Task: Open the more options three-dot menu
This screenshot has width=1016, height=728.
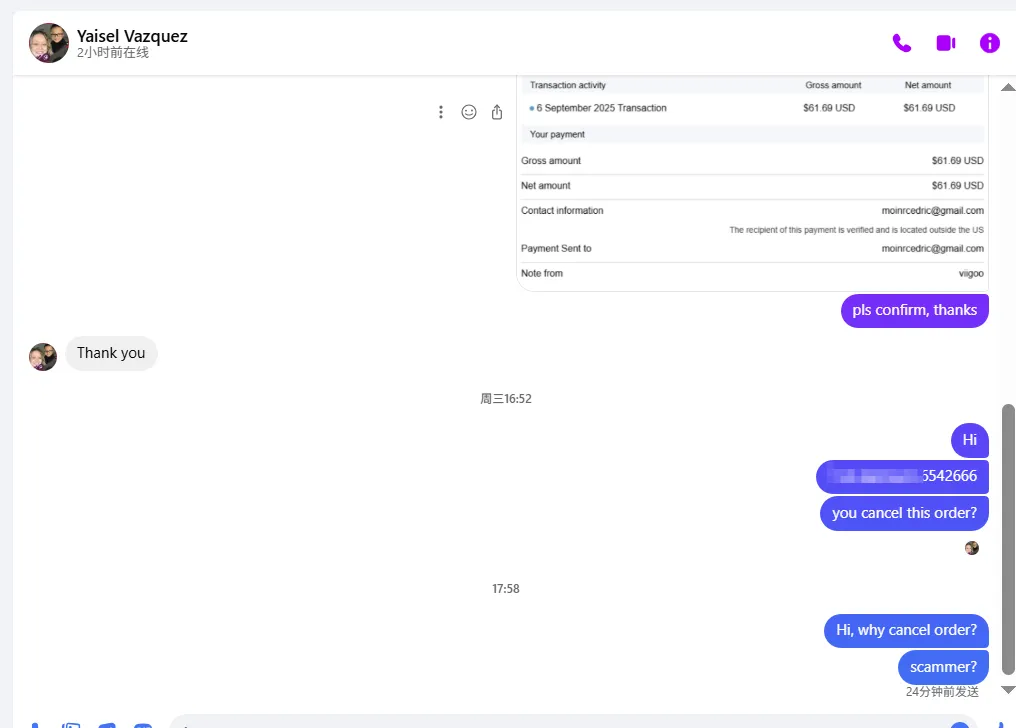Action: [441, 112]
